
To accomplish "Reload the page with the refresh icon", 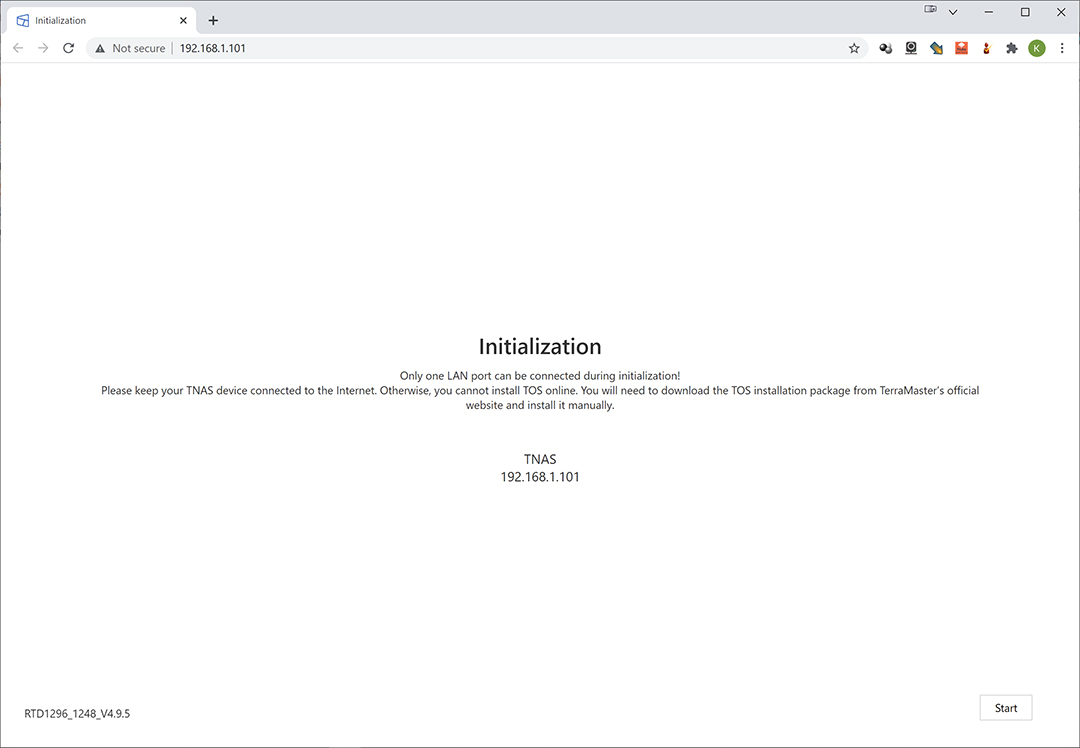I will pos(68,48).
